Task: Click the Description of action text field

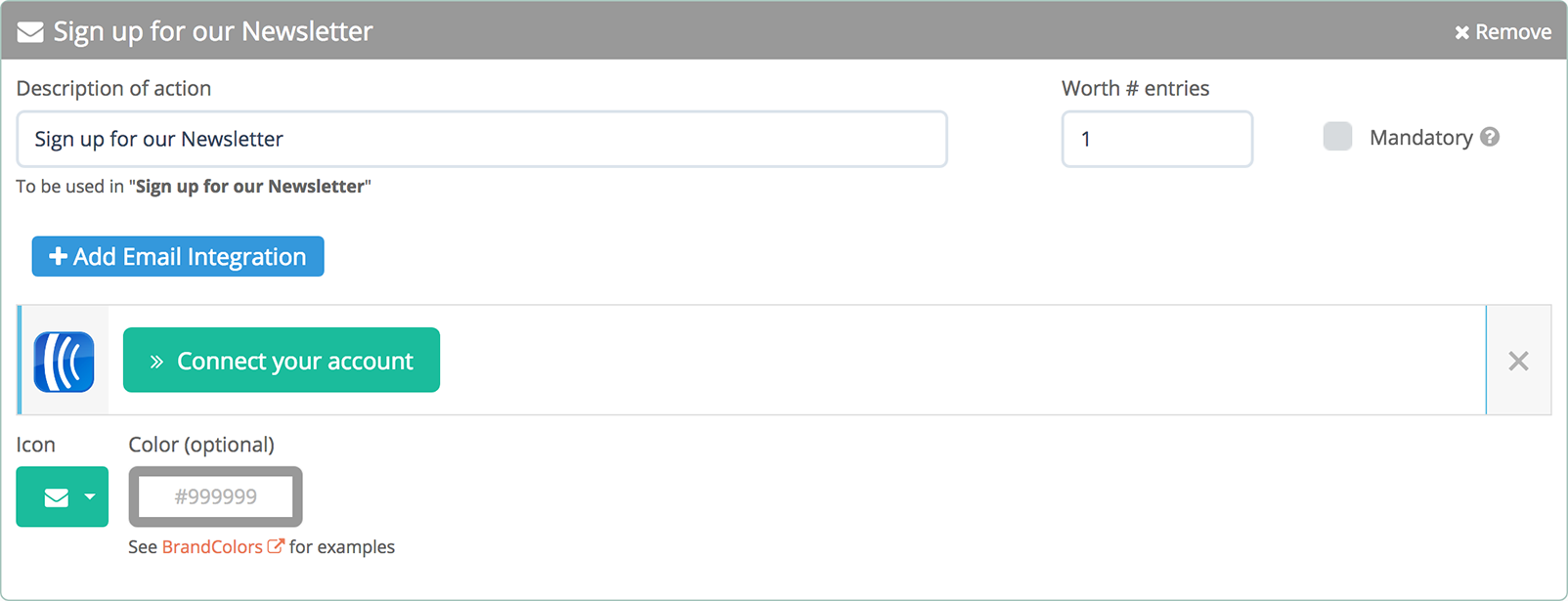Action: click(x=482, y=139)
